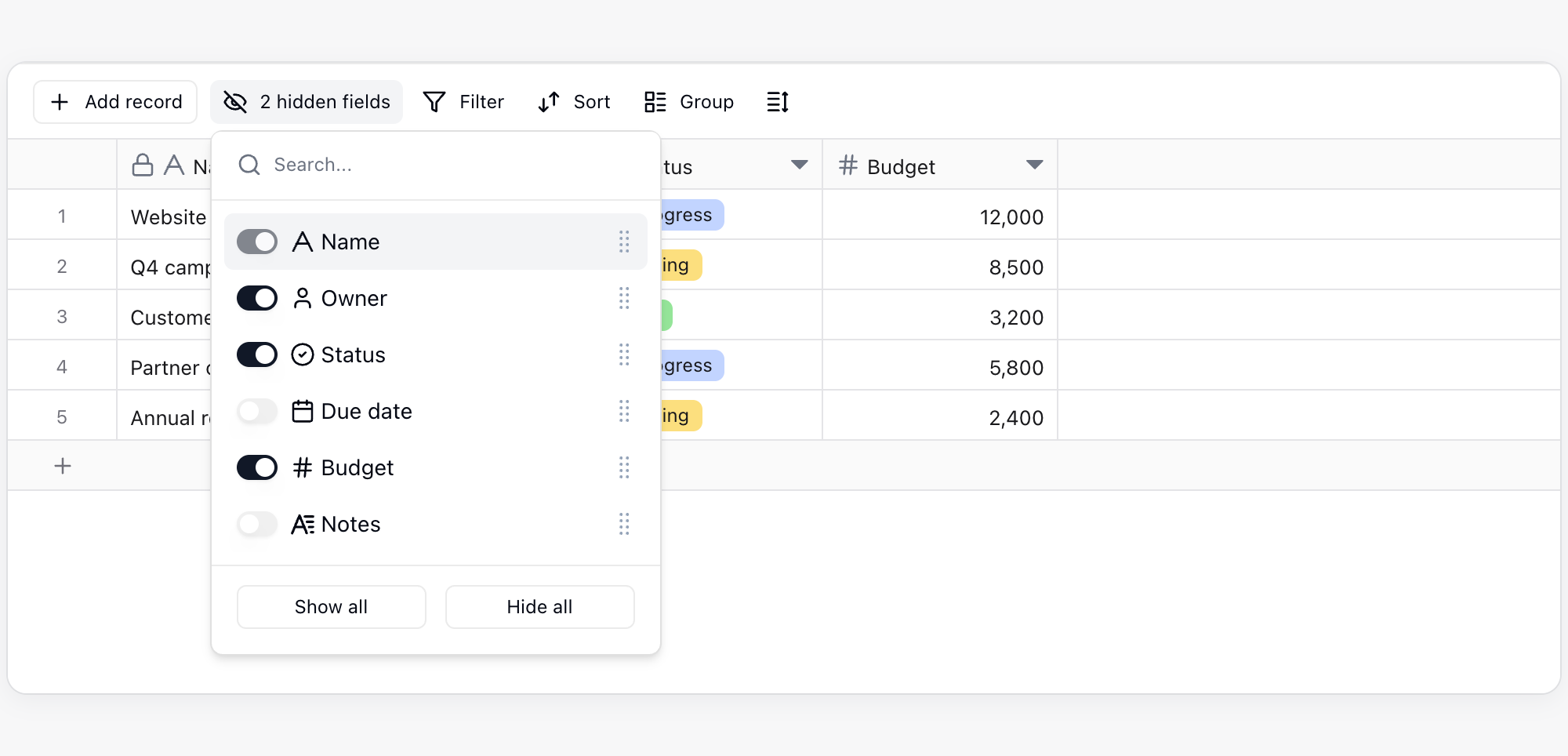Click the Hide all button
The height and width of the screenshot is (756, 1568).
(540, 607)
